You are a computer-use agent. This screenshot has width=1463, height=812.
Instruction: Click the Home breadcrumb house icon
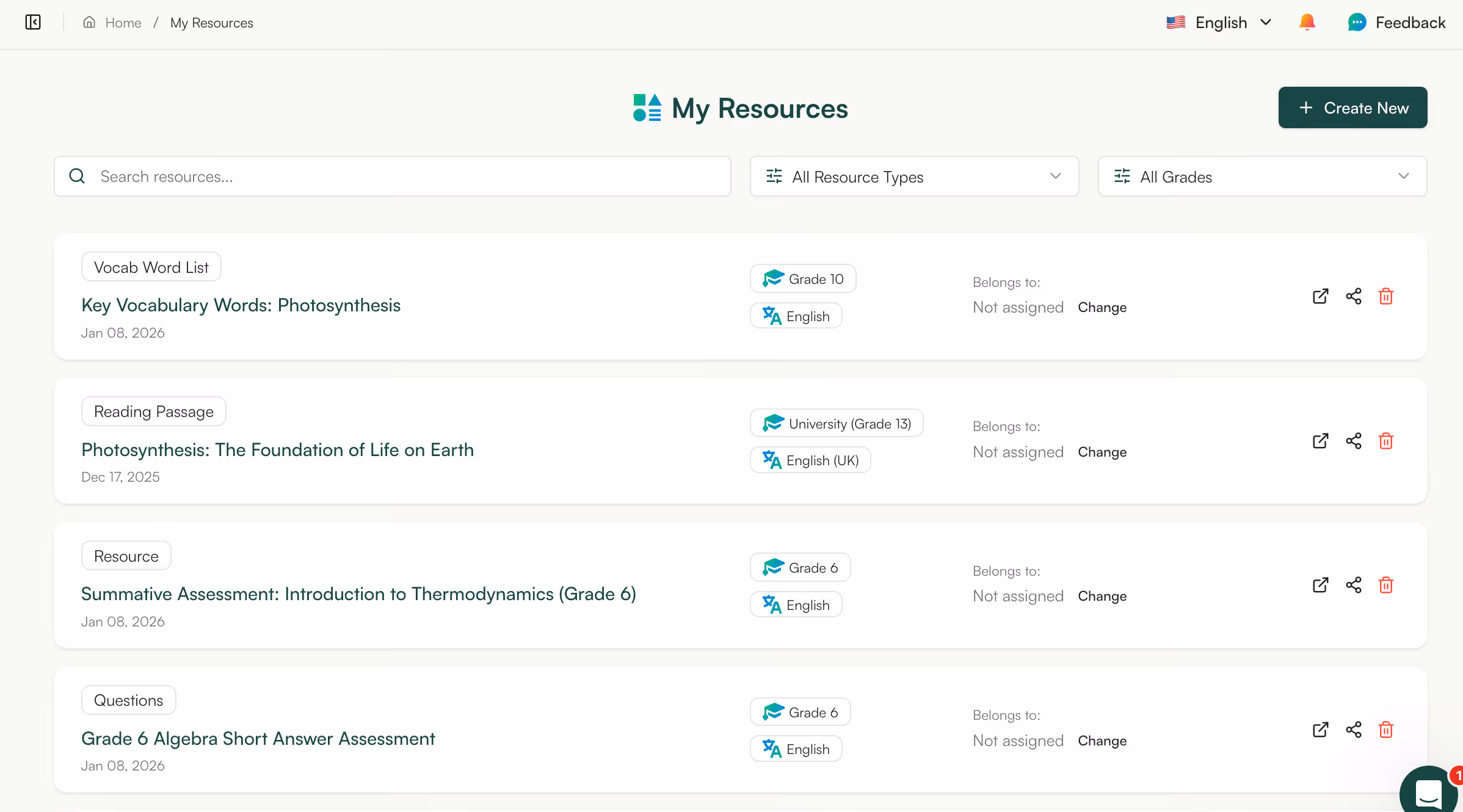coord(89,22)
